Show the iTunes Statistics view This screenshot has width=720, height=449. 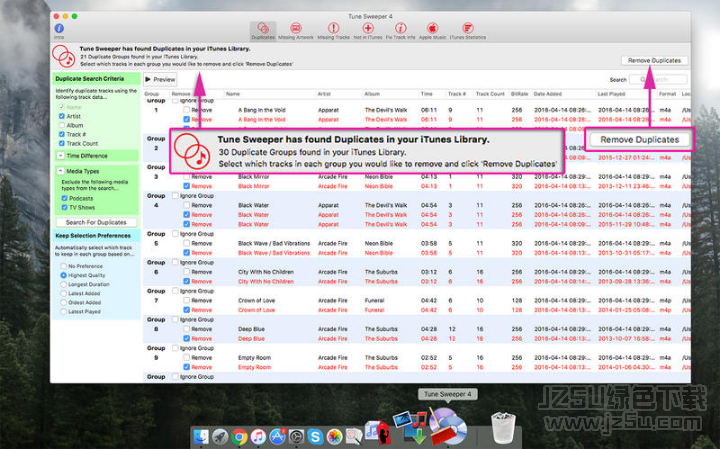click(x=467, y=31)
